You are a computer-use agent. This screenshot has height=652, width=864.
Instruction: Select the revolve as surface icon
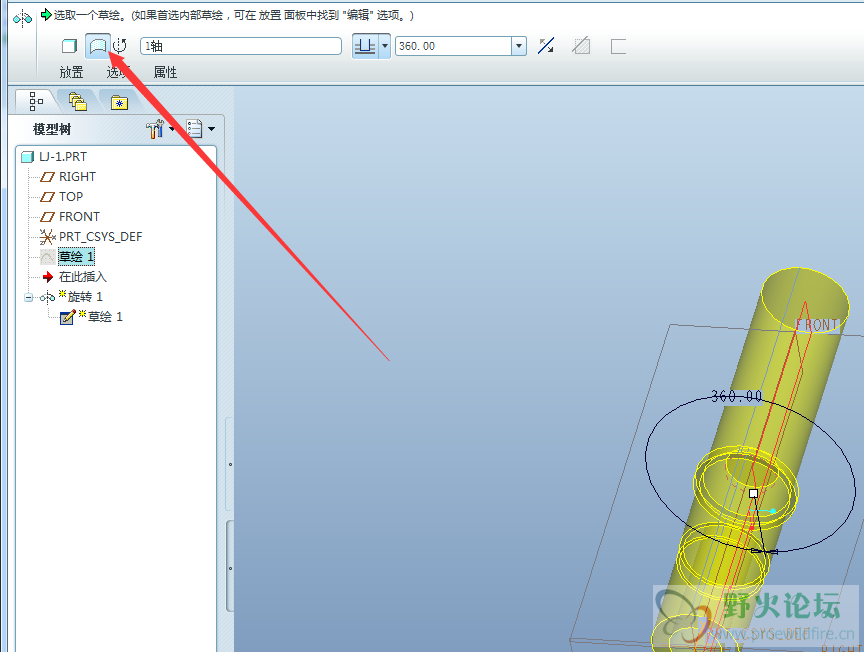(x=98, y=46)
